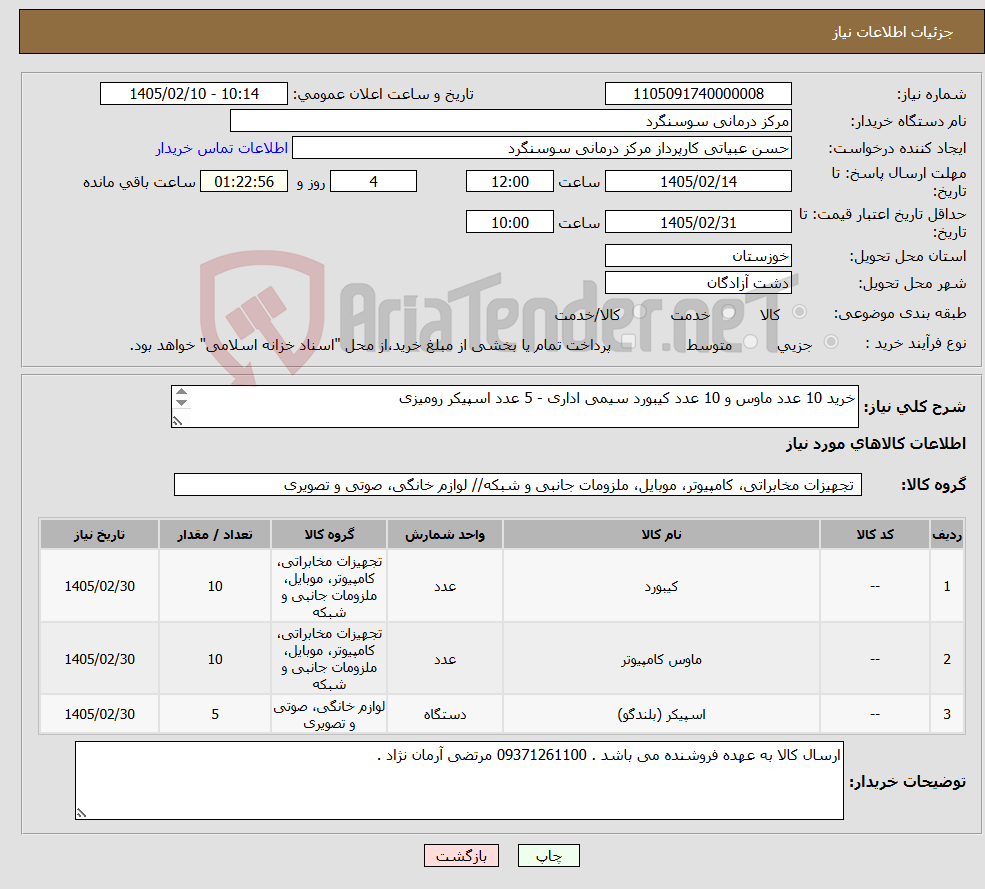Click the announcement date field 1405/02/10 - 10:14
The width and height of the screenshot is (985, 889).
(x=193, y=94)
